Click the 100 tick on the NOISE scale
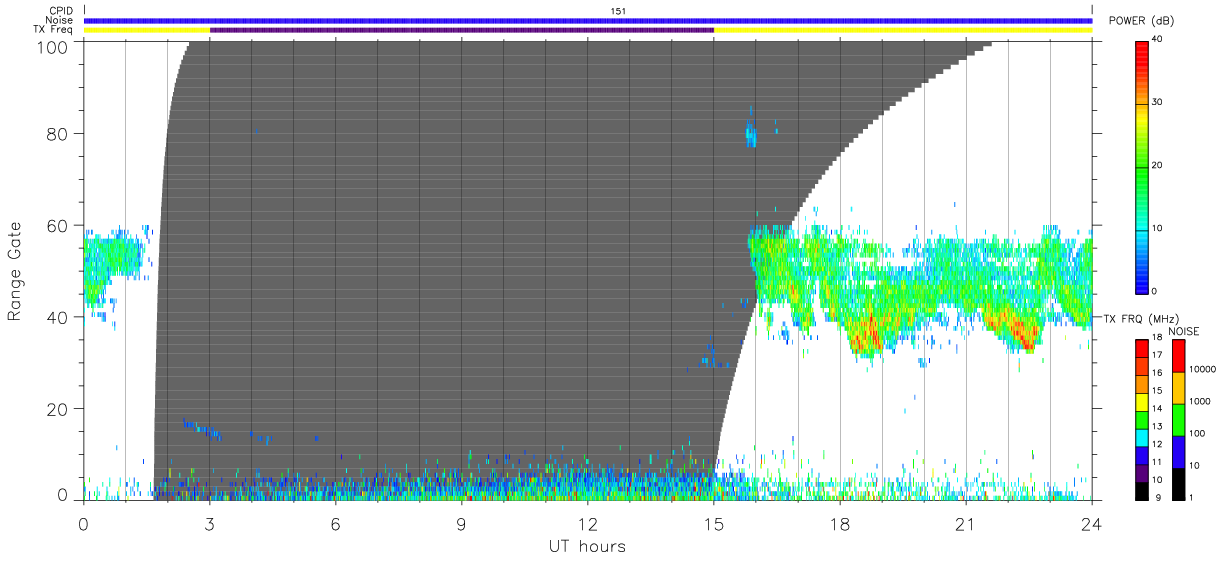 coord(1195,434)
